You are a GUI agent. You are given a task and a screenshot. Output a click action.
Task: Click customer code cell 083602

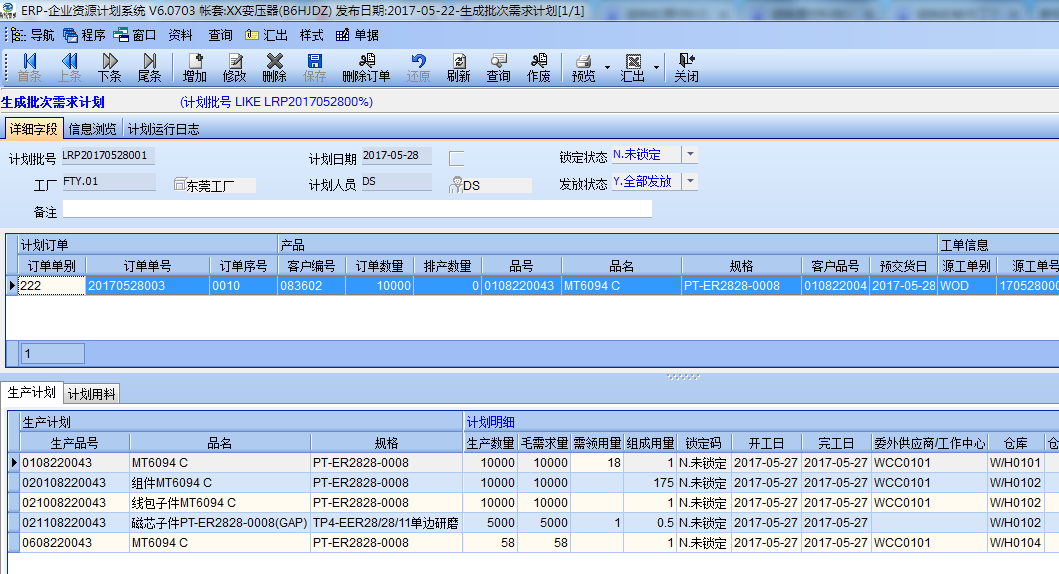coord(311,286)
